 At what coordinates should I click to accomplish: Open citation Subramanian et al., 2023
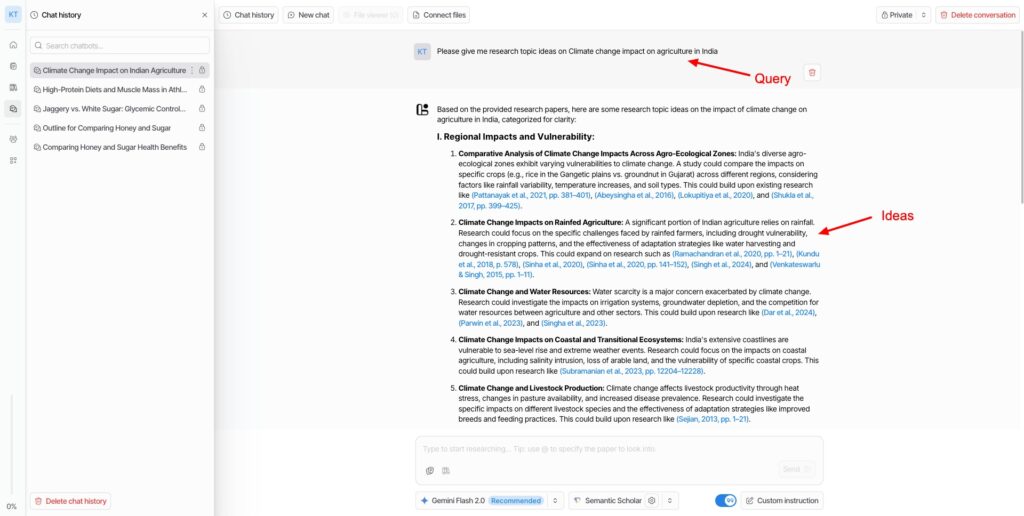632,371
